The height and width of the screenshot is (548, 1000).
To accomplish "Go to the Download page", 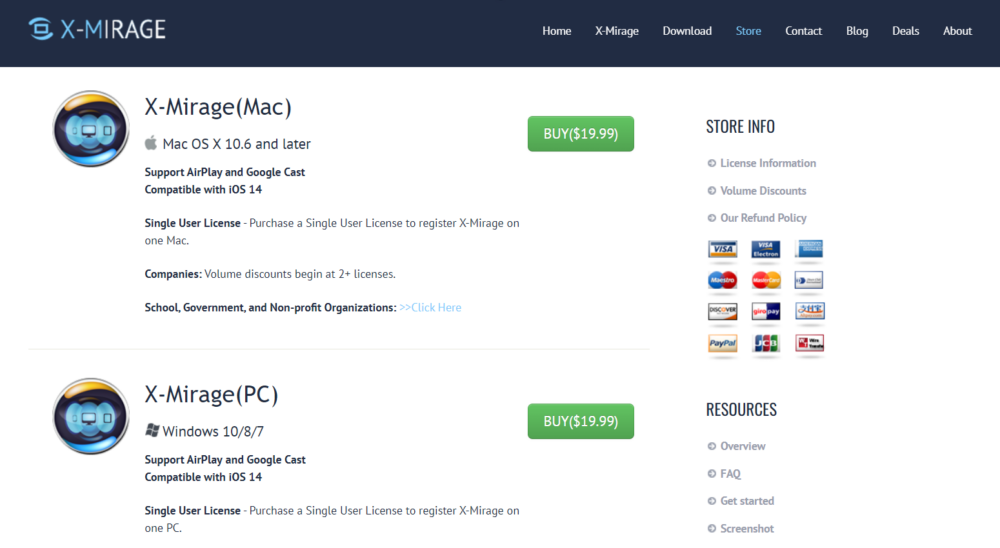I will tap(687, 31).
